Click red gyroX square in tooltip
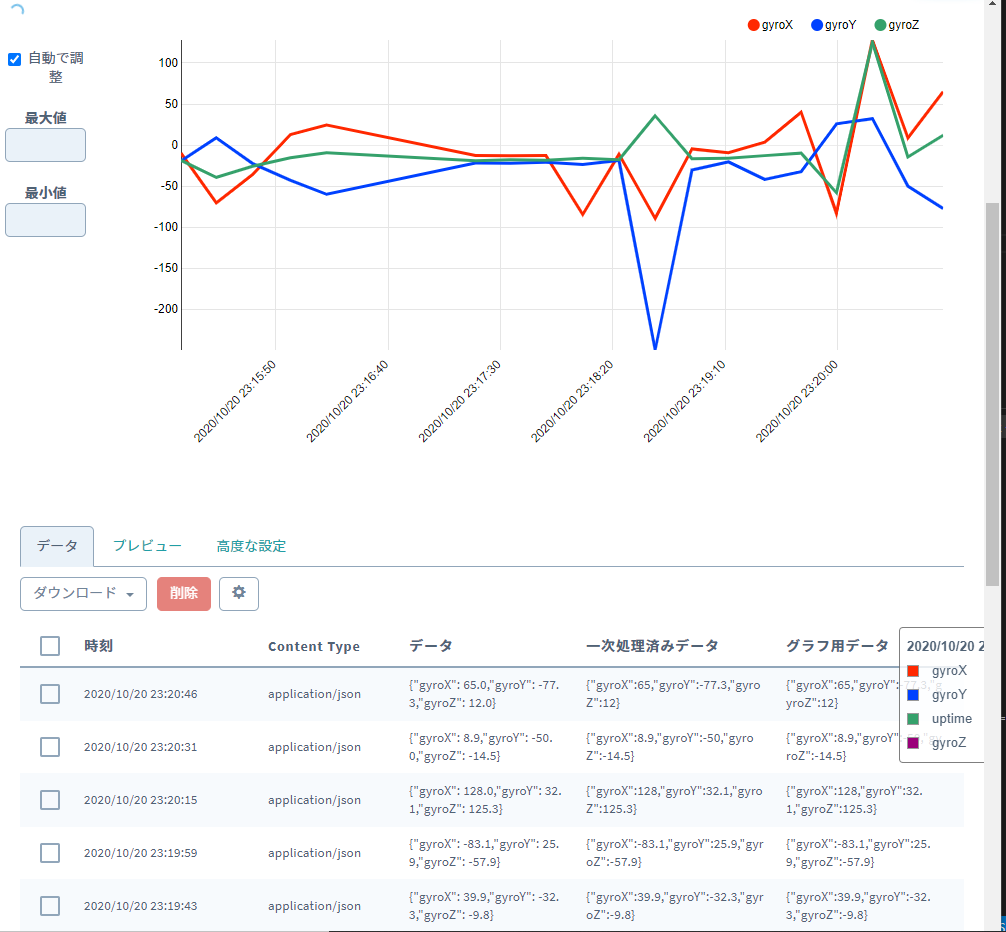 click(x=913, y=671)
